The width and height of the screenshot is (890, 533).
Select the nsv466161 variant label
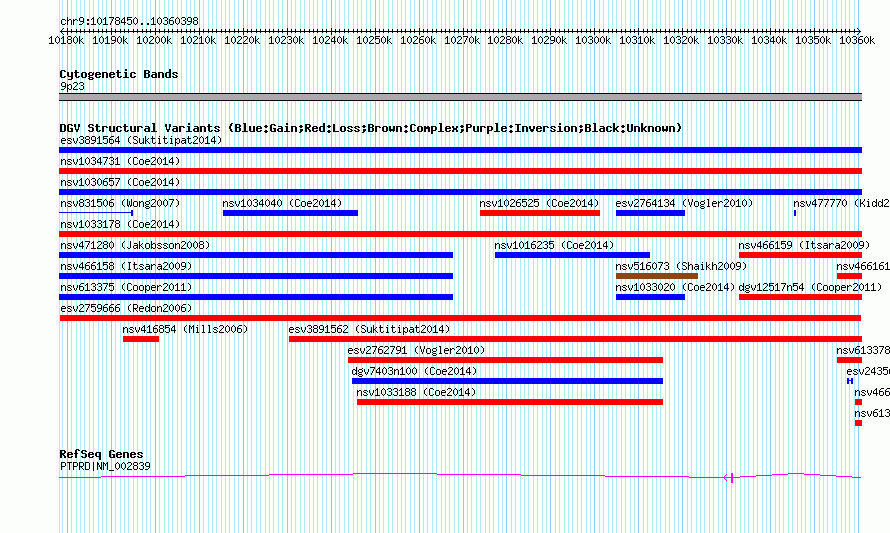863,266
